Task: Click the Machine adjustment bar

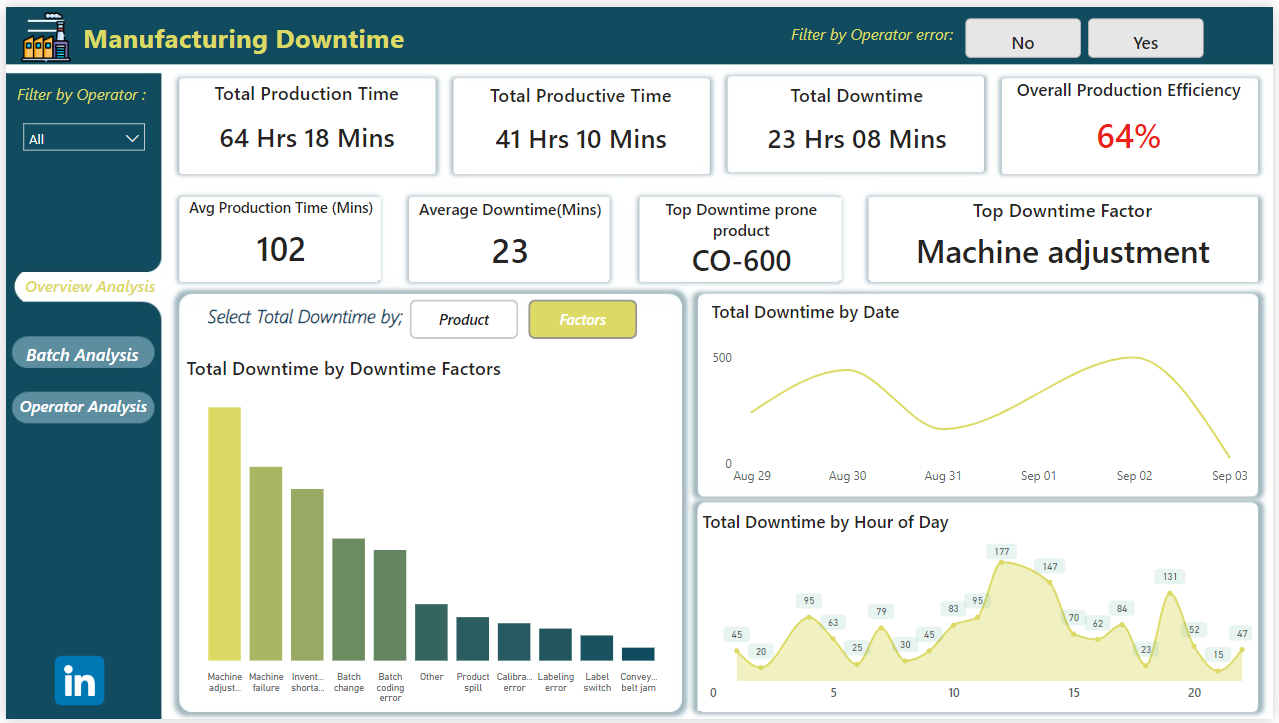Action: coord(224,533)
